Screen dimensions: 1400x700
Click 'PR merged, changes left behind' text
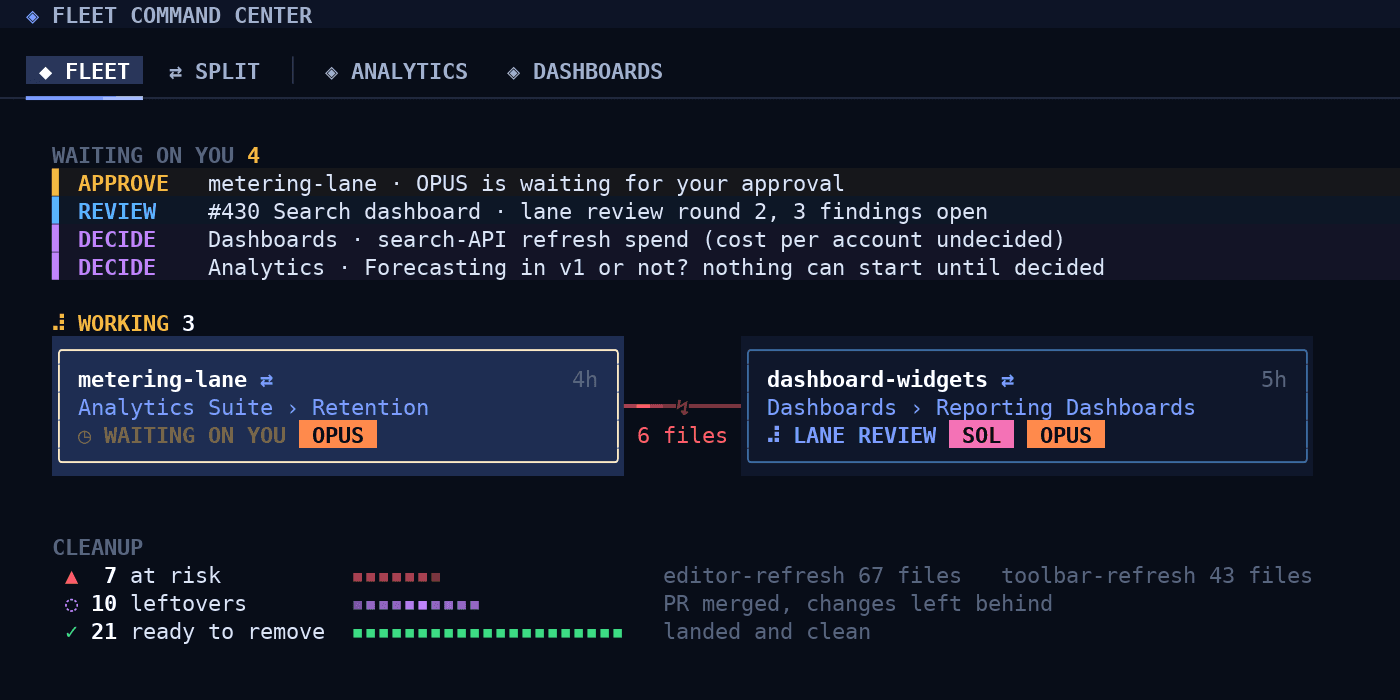pyautogui.click(x=858, y=604)
